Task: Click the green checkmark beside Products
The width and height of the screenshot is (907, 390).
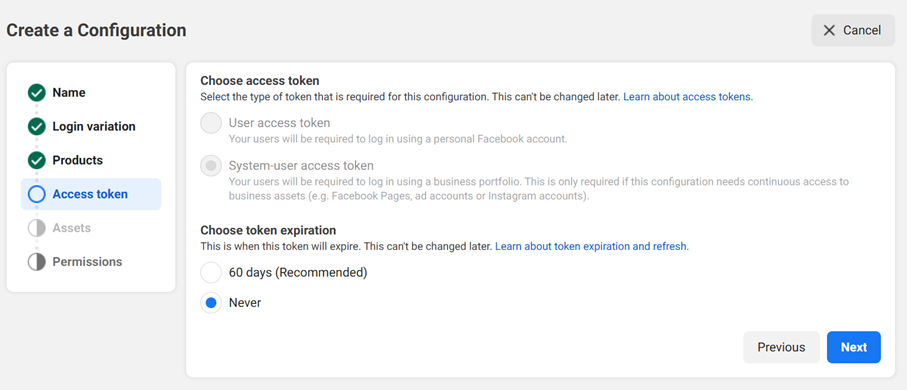Action: (x=36, y=160)
